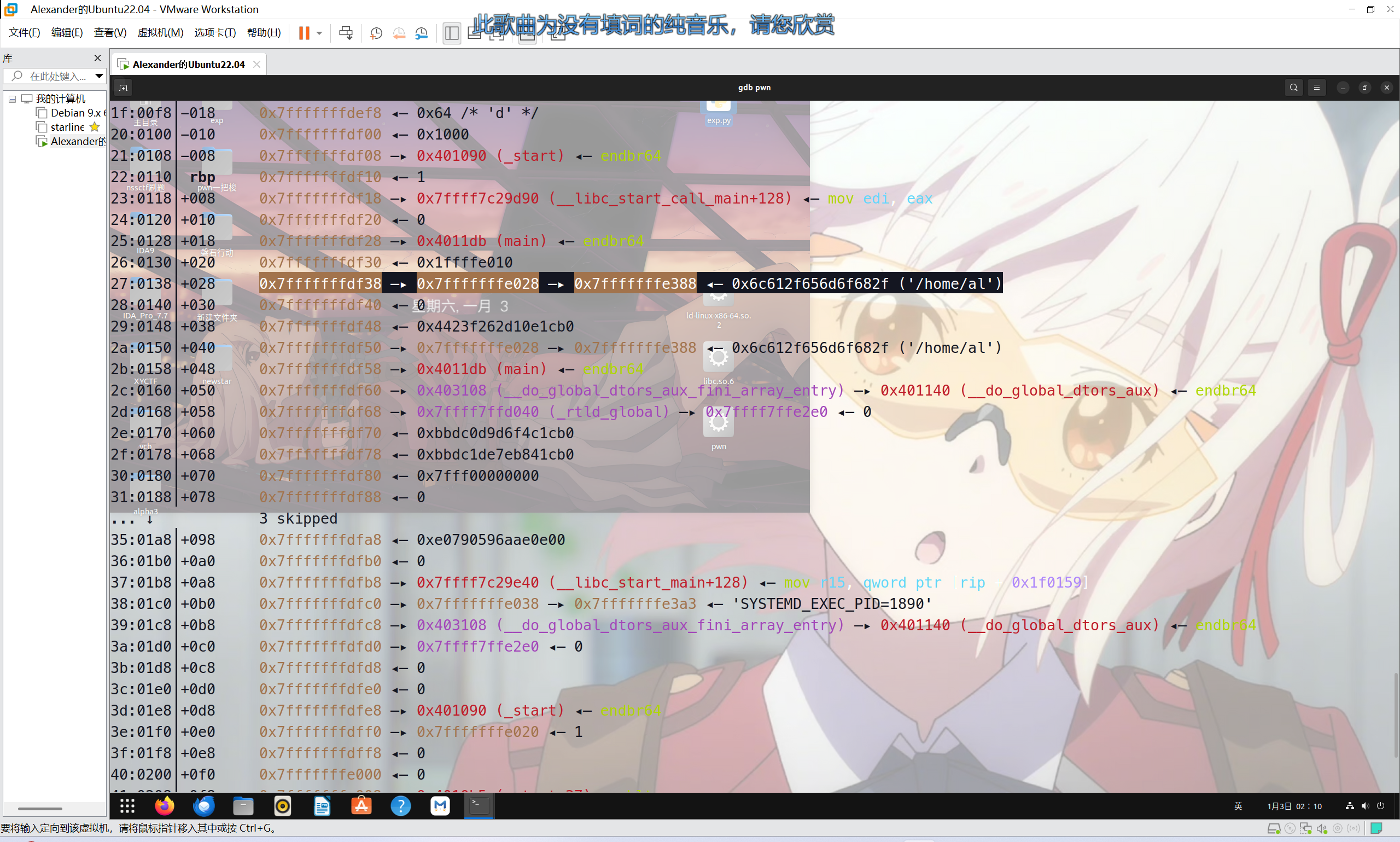Toggle the library sidebar panel view
Image resolution: width=1400 pixels, height=842 pixels.
451,33
